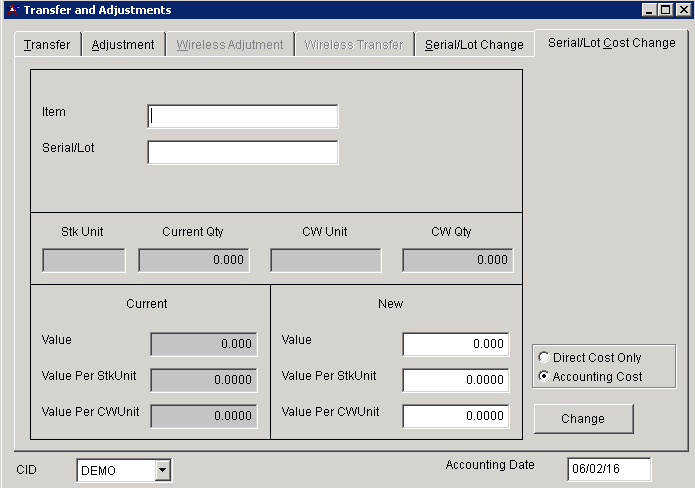Close the Transfer and Adjustments window

pos(683,10)
